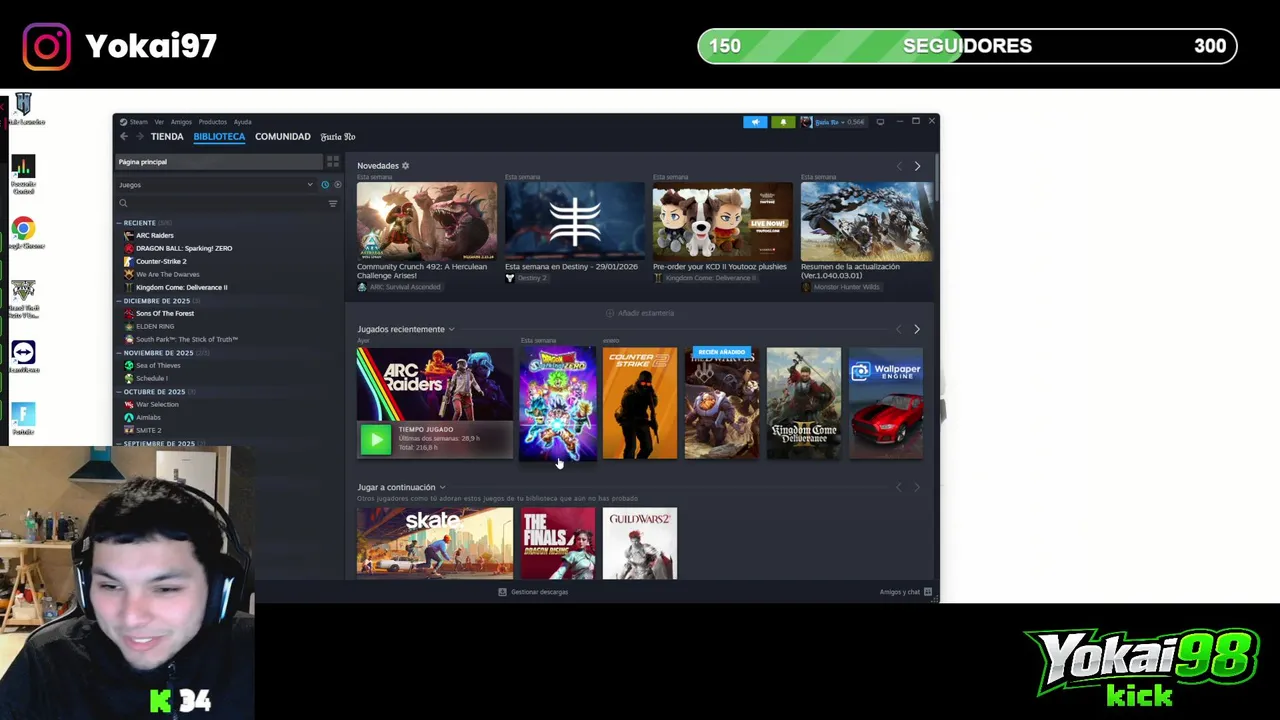Open THE FINALS game cover
The height and width of the screenshot is (720, 1280).
558,543
